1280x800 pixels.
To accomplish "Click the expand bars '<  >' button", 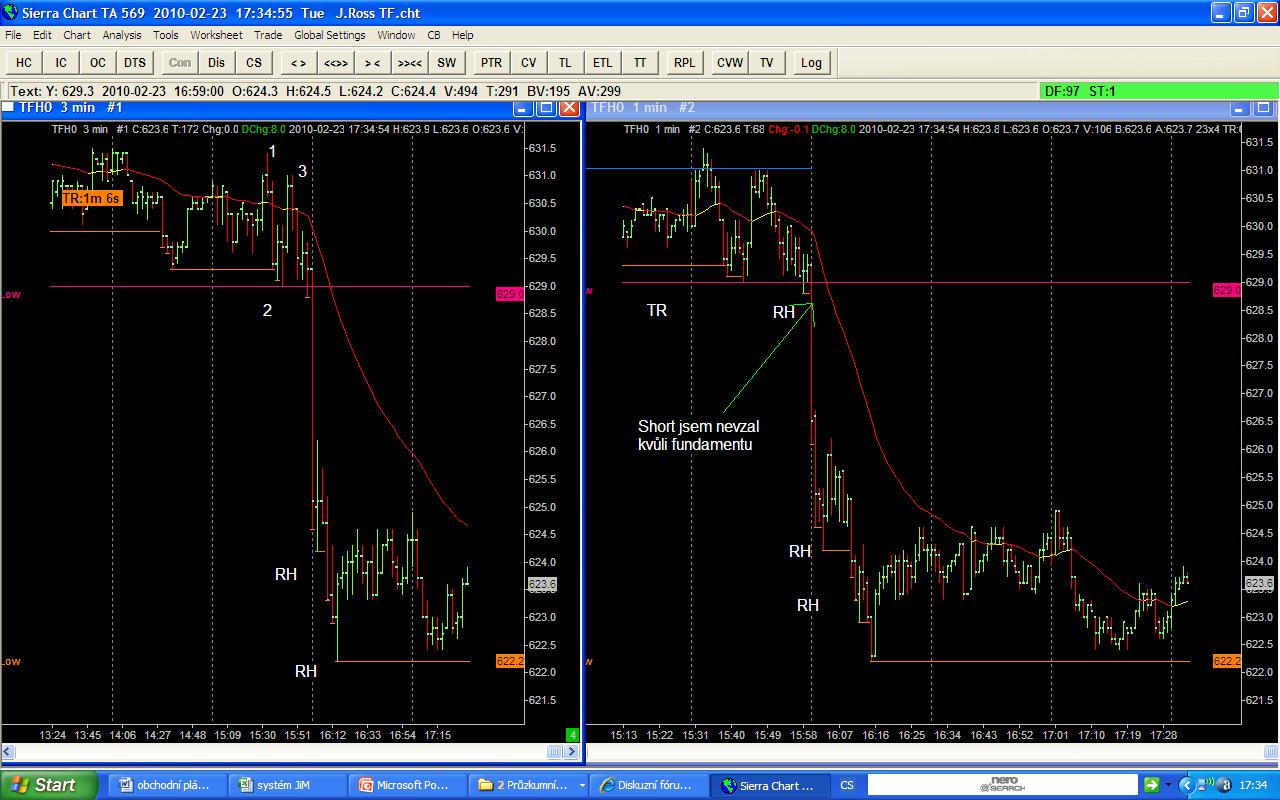I will (x=298, y=62).
